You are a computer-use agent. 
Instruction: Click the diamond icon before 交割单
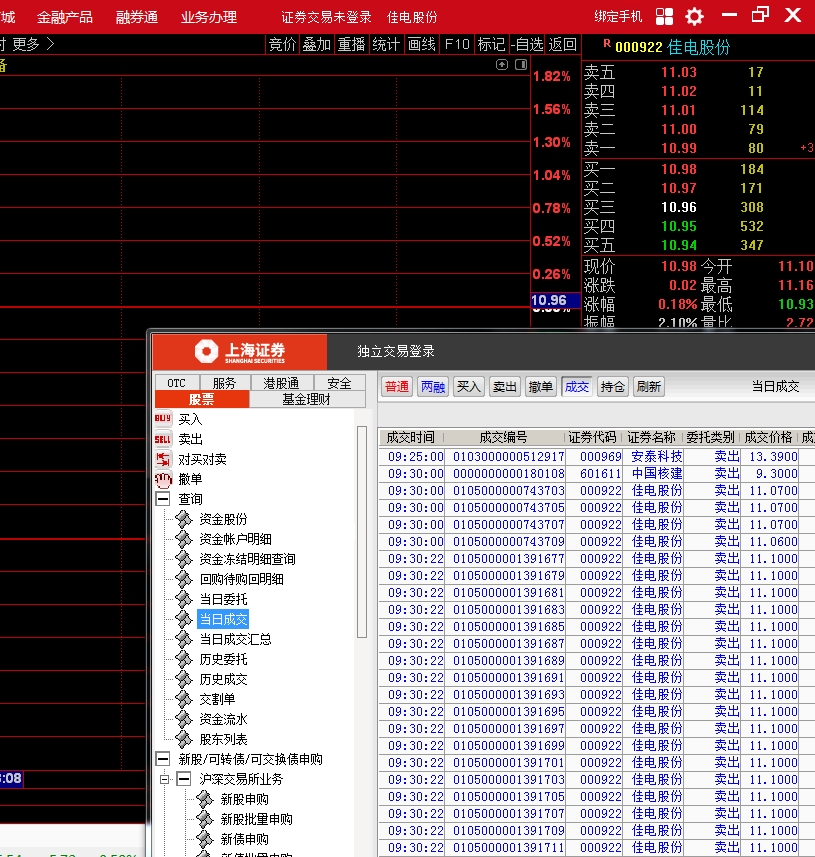pyautogui.click(x=184, y=699)
